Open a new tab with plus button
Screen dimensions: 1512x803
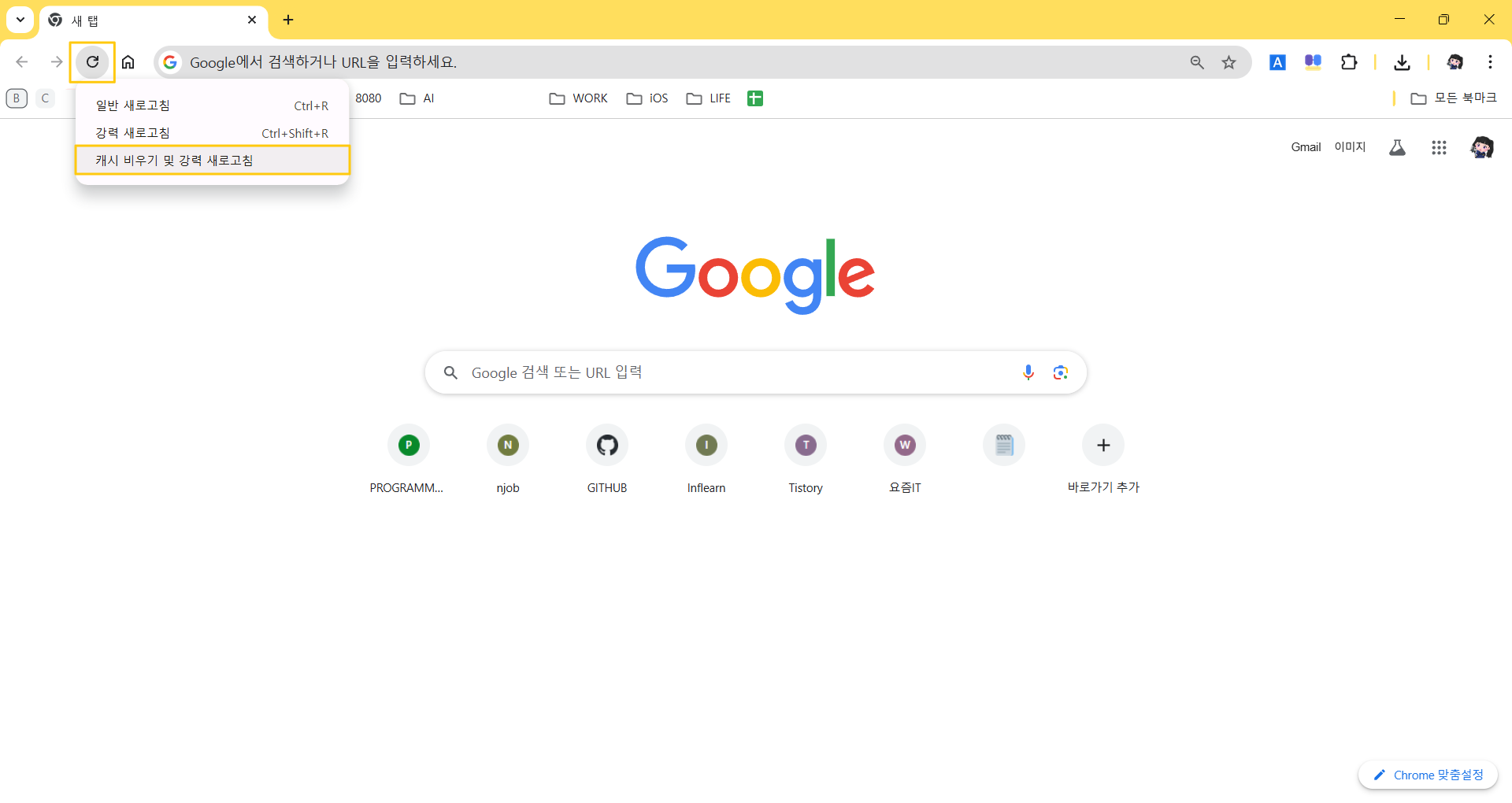(288, 20)
